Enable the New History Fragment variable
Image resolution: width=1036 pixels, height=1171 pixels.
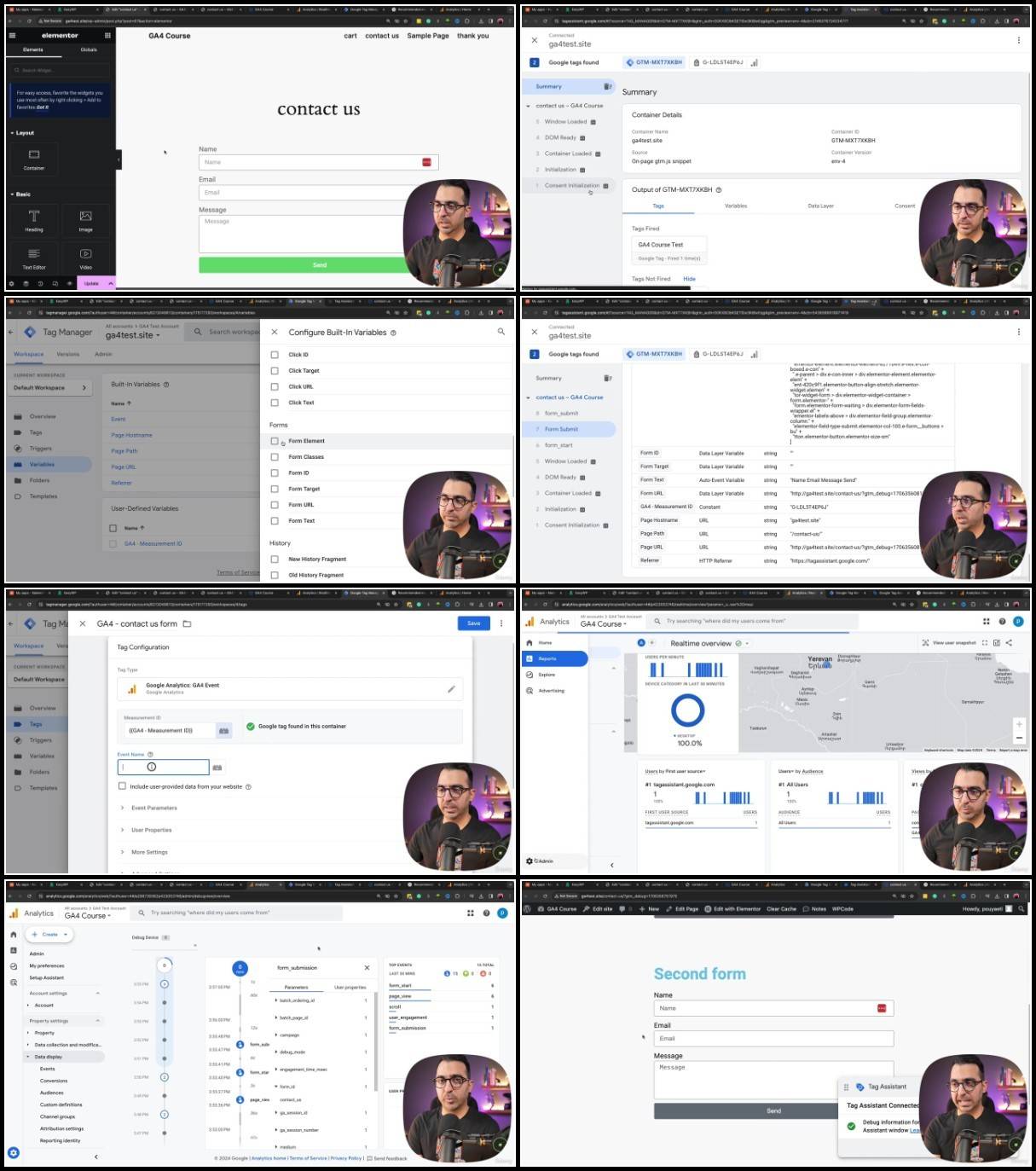[275, 559]
